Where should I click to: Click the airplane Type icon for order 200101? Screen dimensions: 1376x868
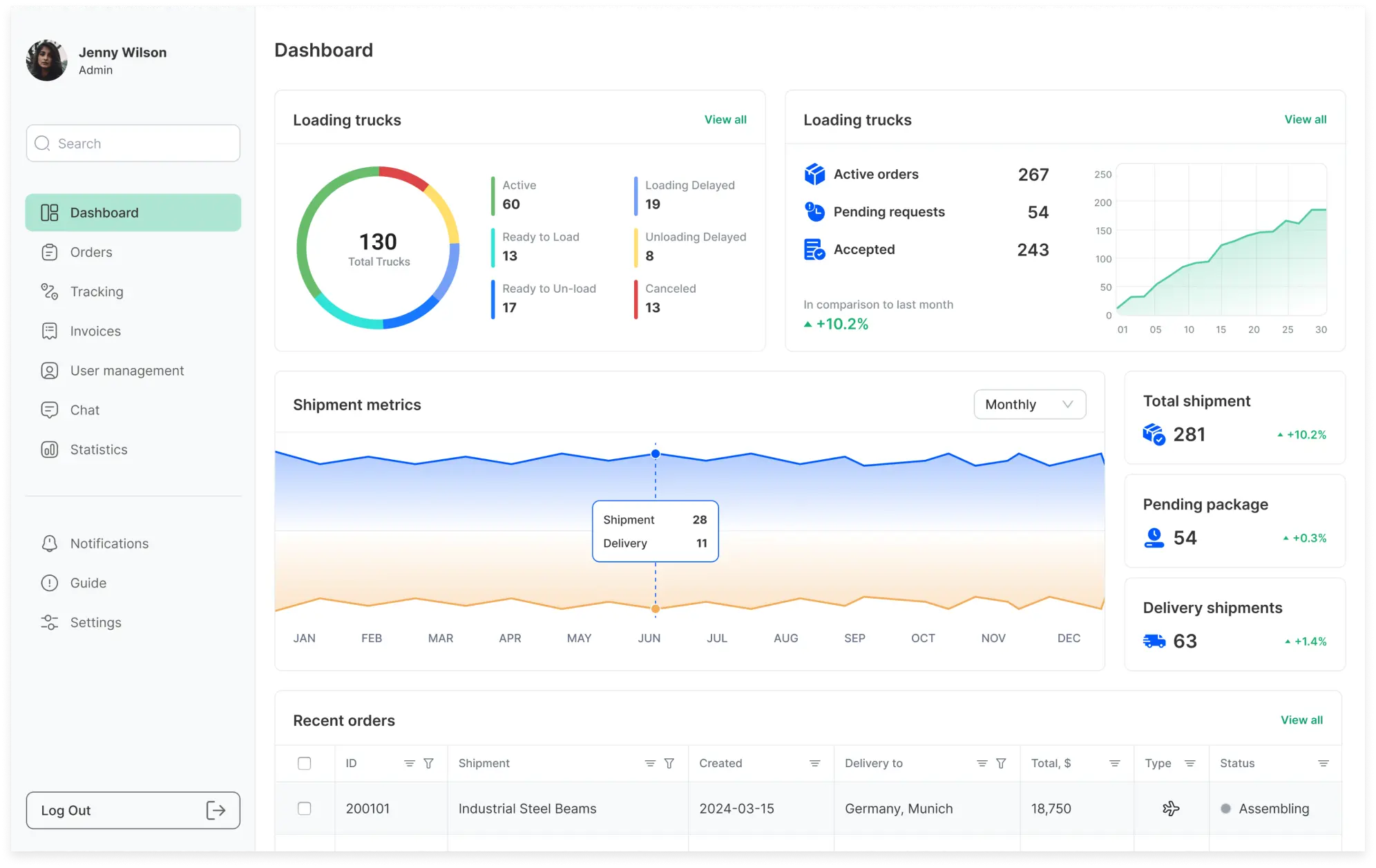tap(1171, 808)
